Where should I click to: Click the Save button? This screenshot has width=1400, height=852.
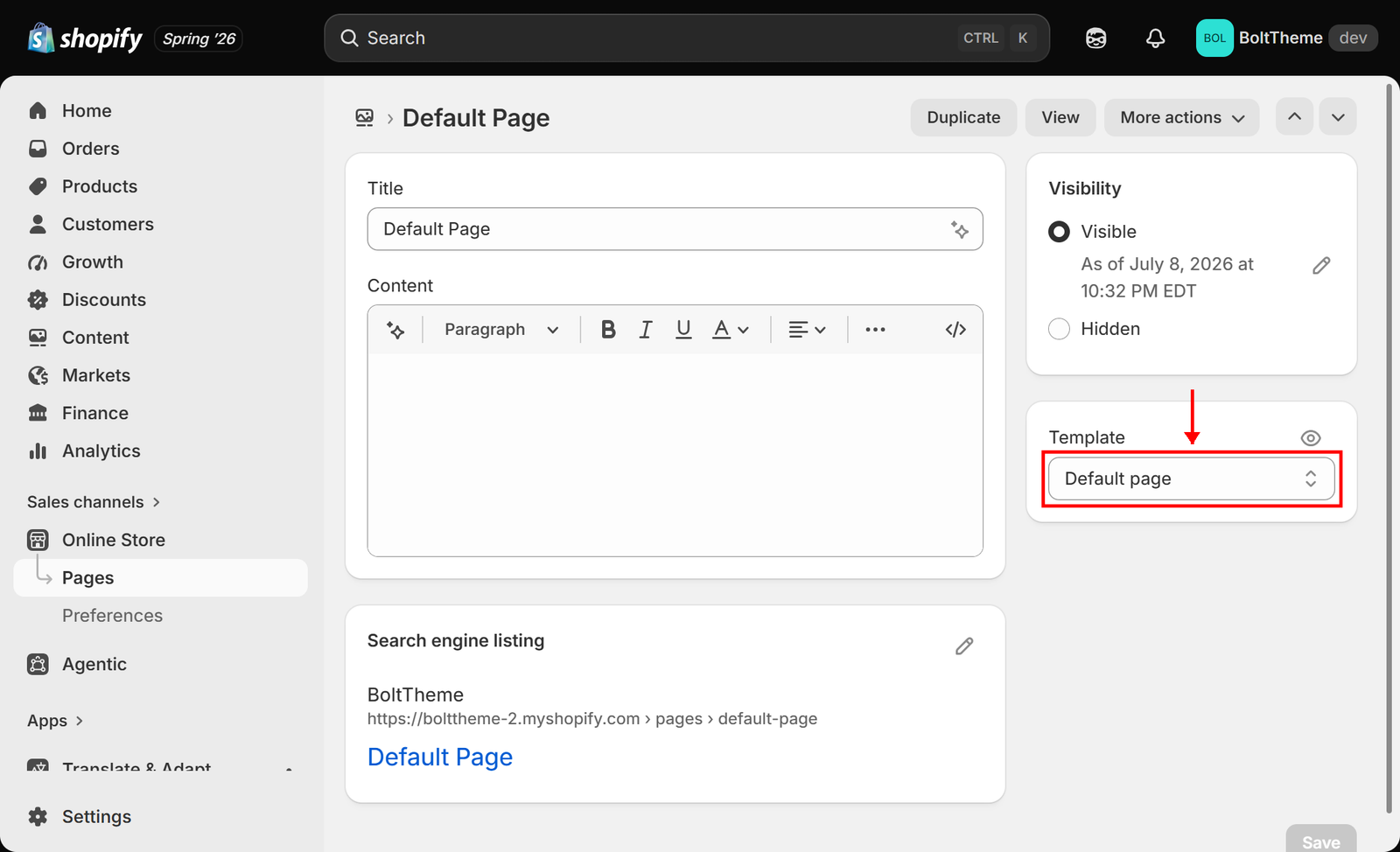click(x=1321, y=840)
